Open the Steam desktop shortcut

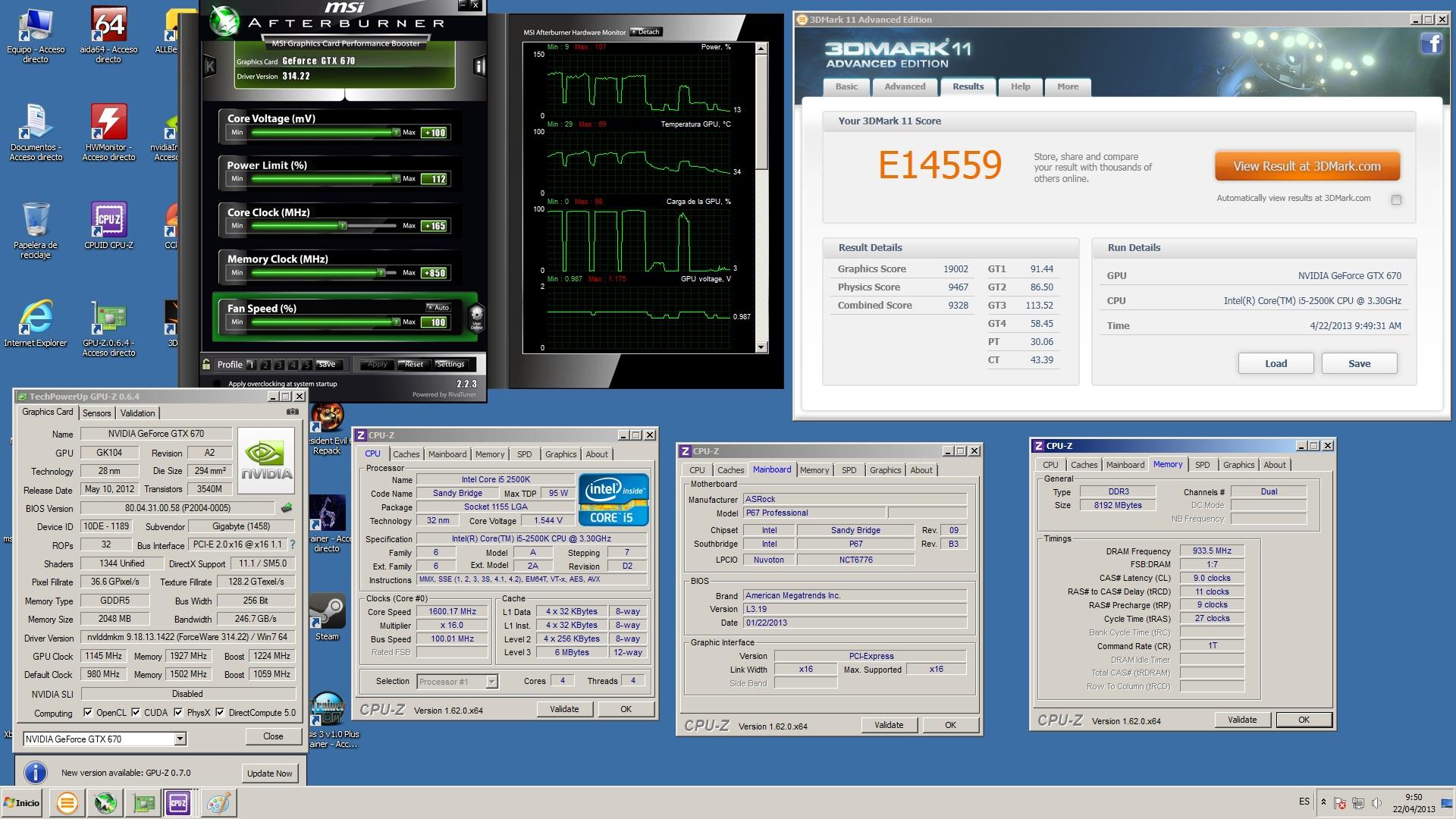click(x=327, y=617)
